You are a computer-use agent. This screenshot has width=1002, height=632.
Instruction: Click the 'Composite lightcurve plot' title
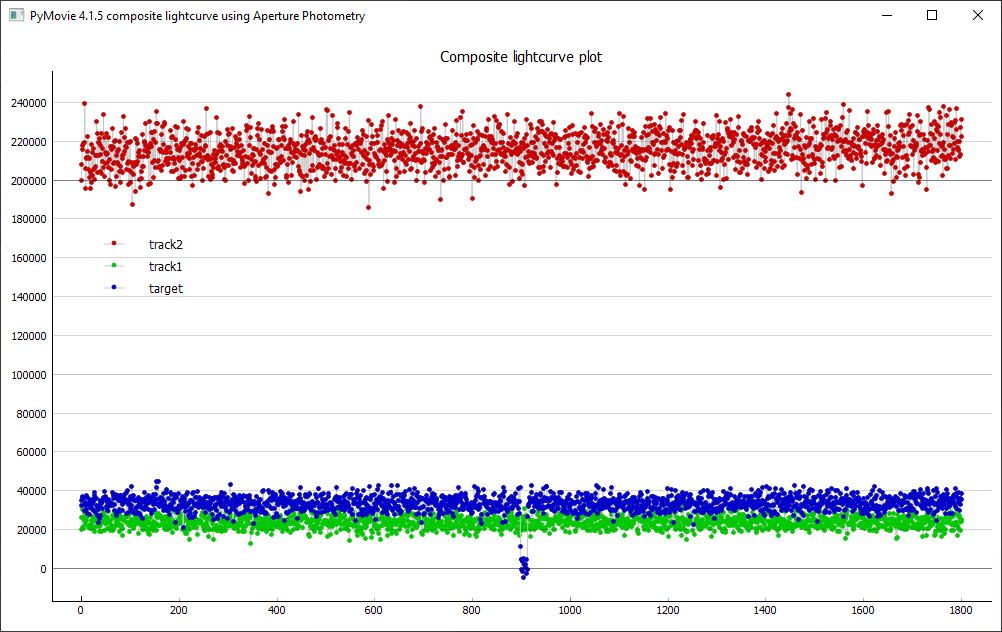tap(521, 57)
